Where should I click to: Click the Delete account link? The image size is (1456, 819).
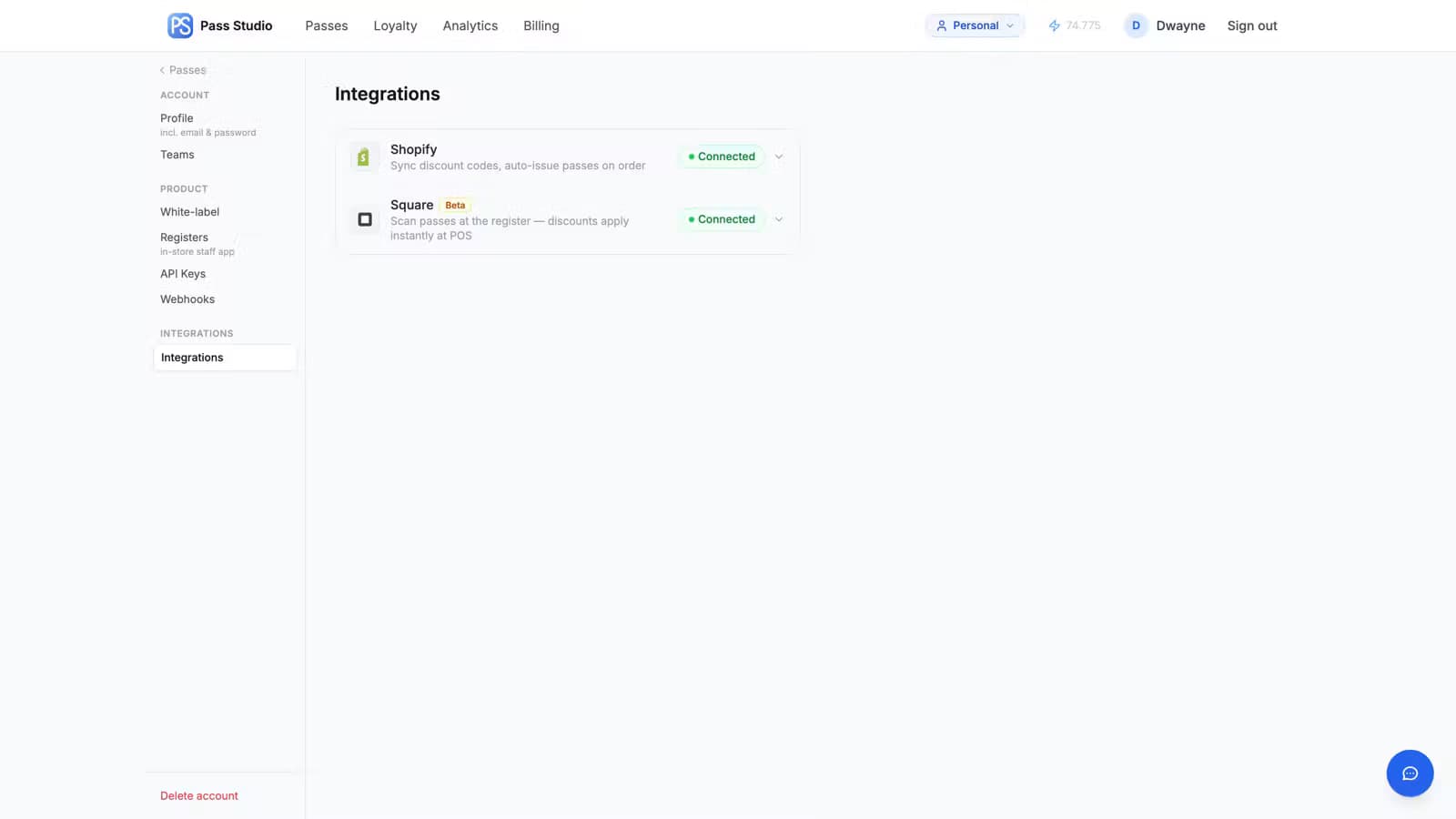tap(199, 795)
